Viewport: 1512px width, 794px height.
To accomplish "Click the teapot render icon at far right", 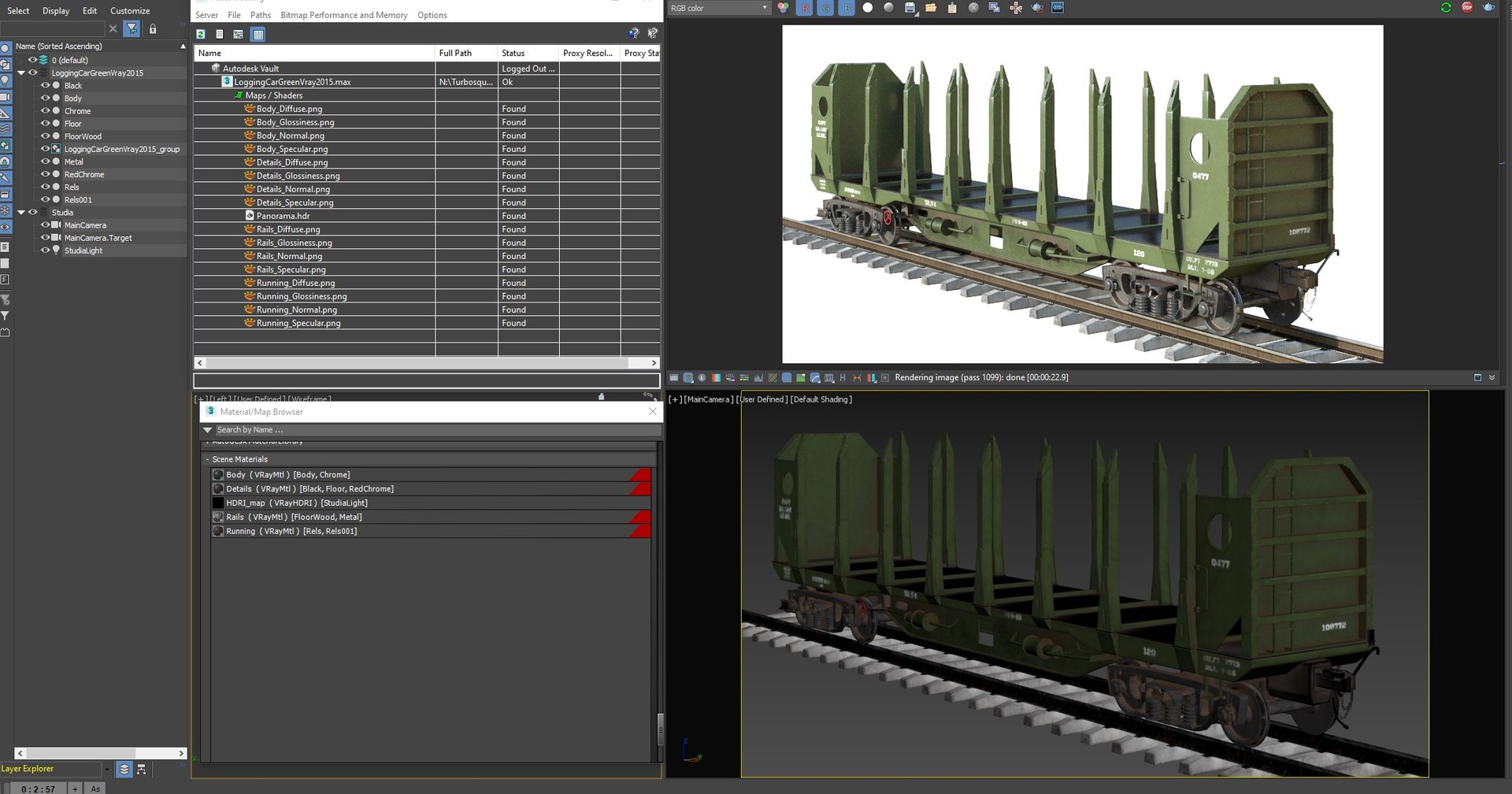I will [1488, 7].
